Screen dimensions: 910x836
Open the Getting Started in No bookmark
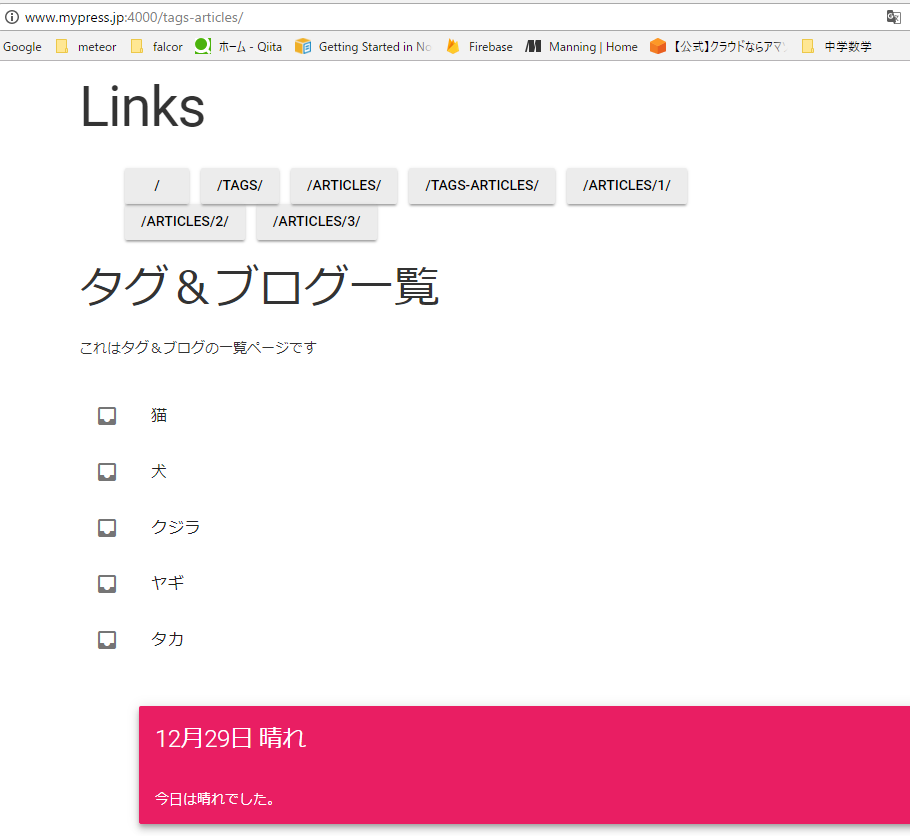(364, 46)
